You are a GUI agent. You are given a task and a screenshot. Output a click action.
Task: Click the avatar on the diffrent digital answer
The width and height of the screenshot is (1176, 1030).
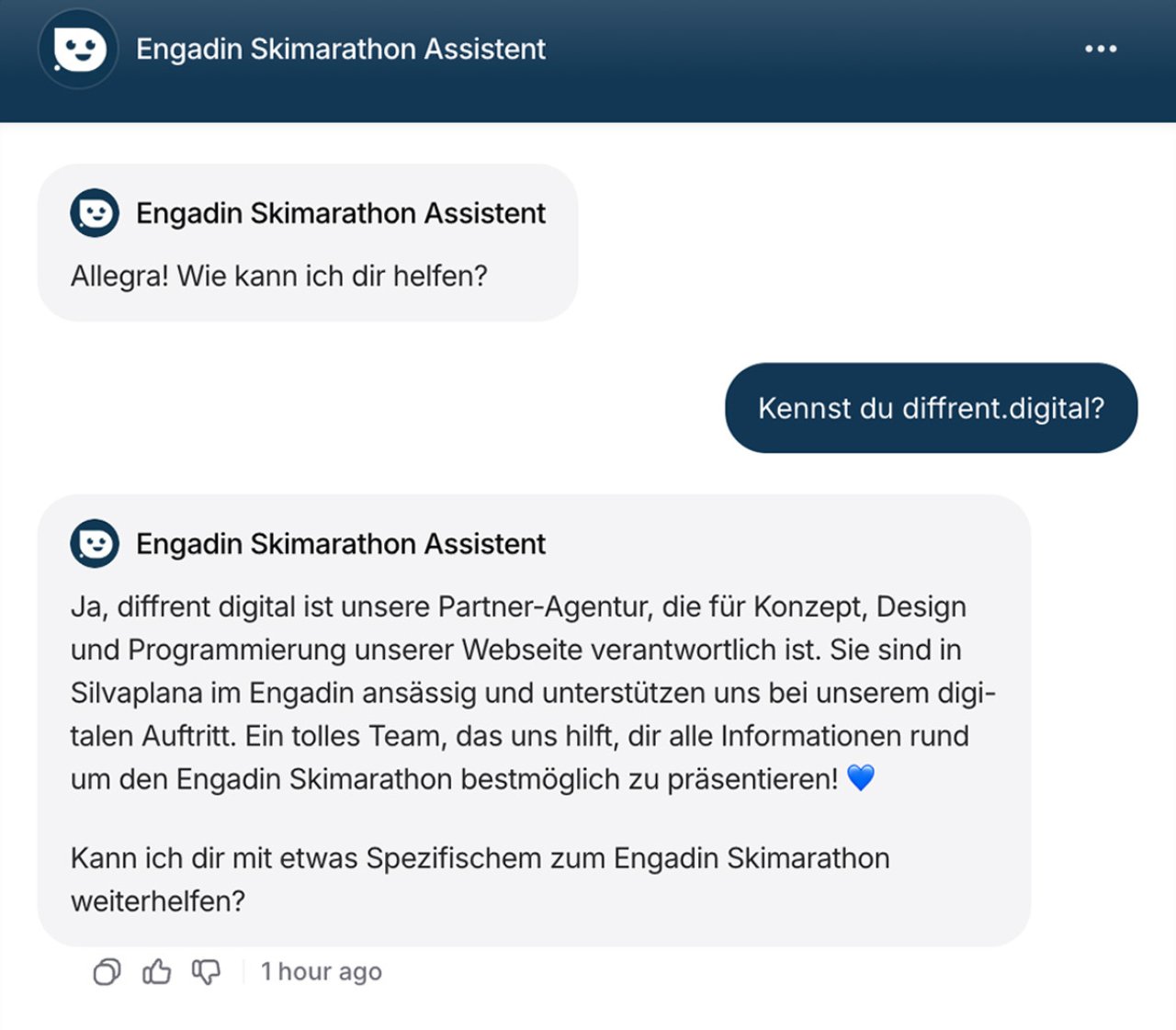[95, 543]
